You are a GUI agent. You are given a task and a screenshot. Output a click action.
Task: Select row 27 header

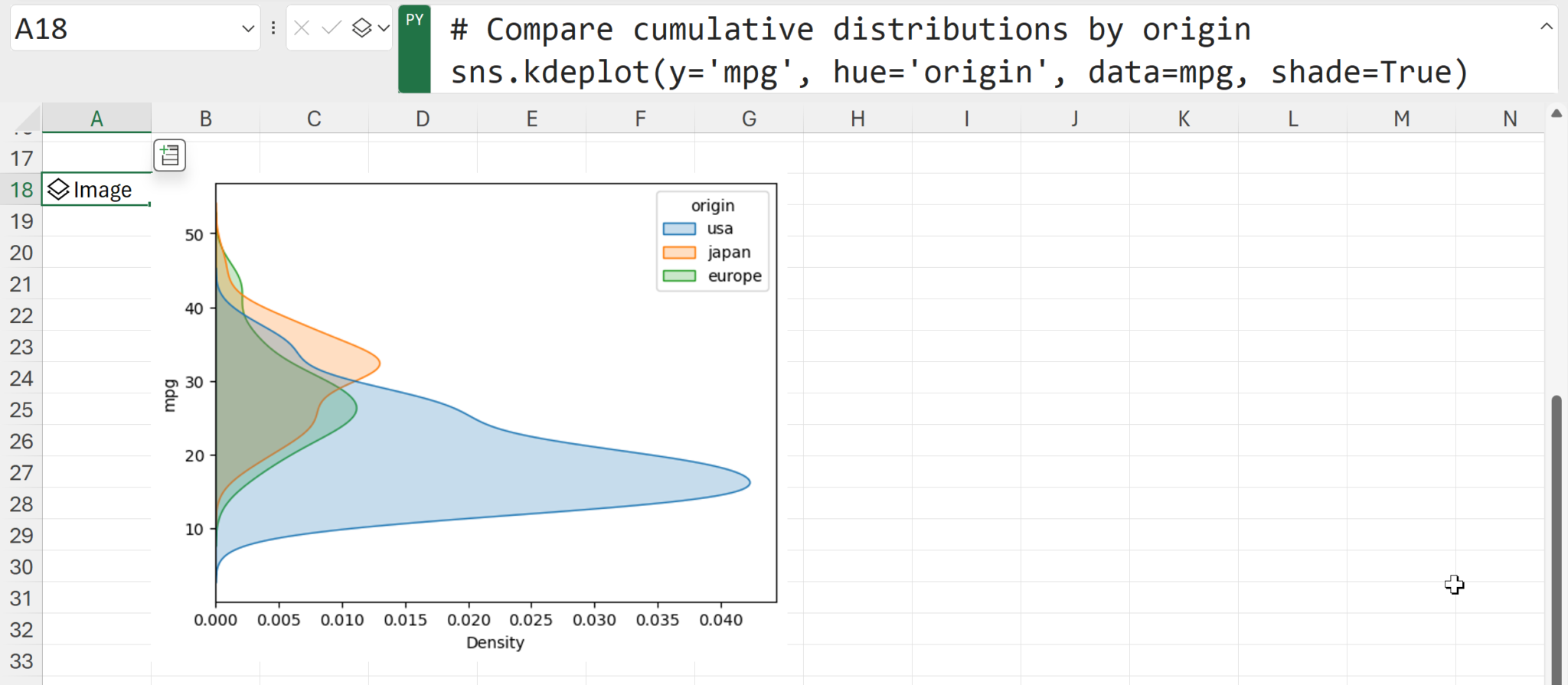pos(21,471)
